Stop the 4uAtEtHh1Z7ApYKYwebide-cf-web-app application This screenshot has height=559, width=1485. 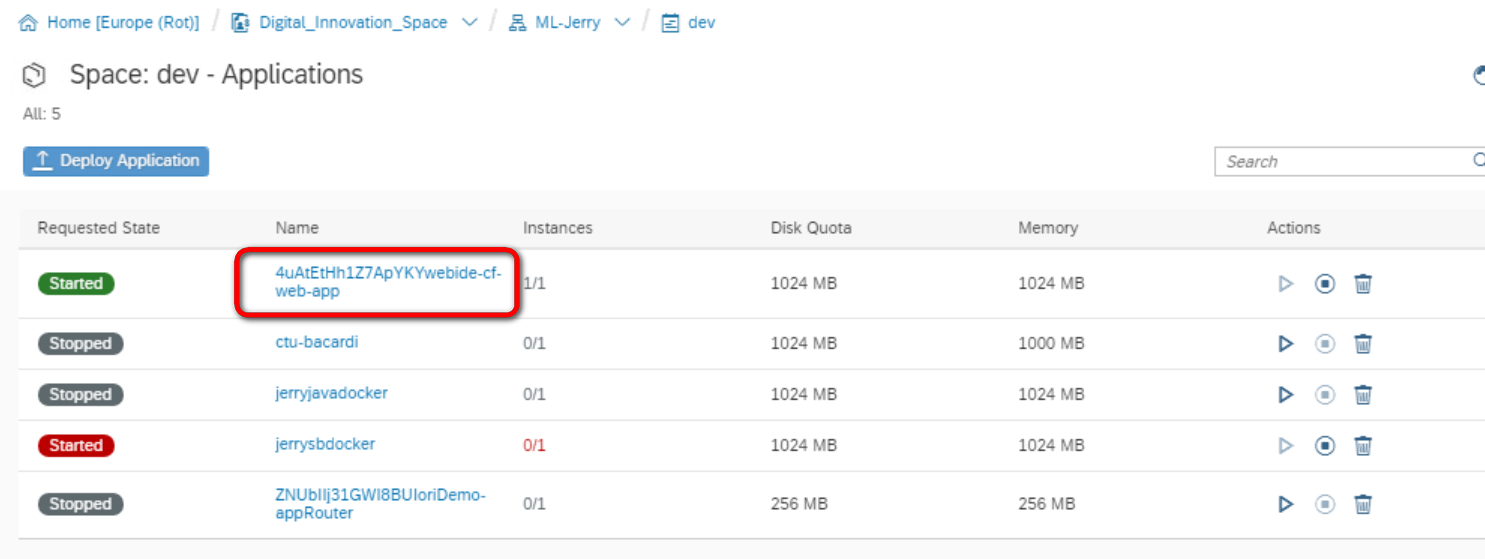pos(1325,284)
